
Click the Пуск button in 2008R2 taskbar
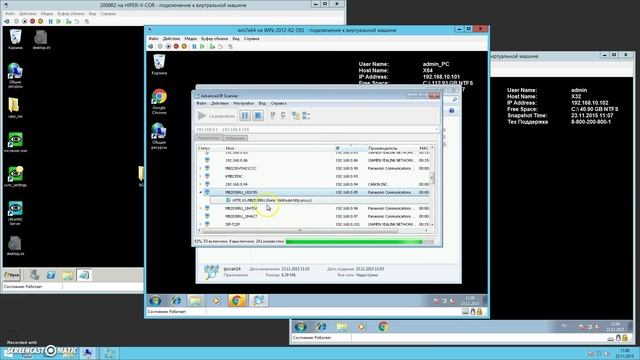[x=12, y=275]
